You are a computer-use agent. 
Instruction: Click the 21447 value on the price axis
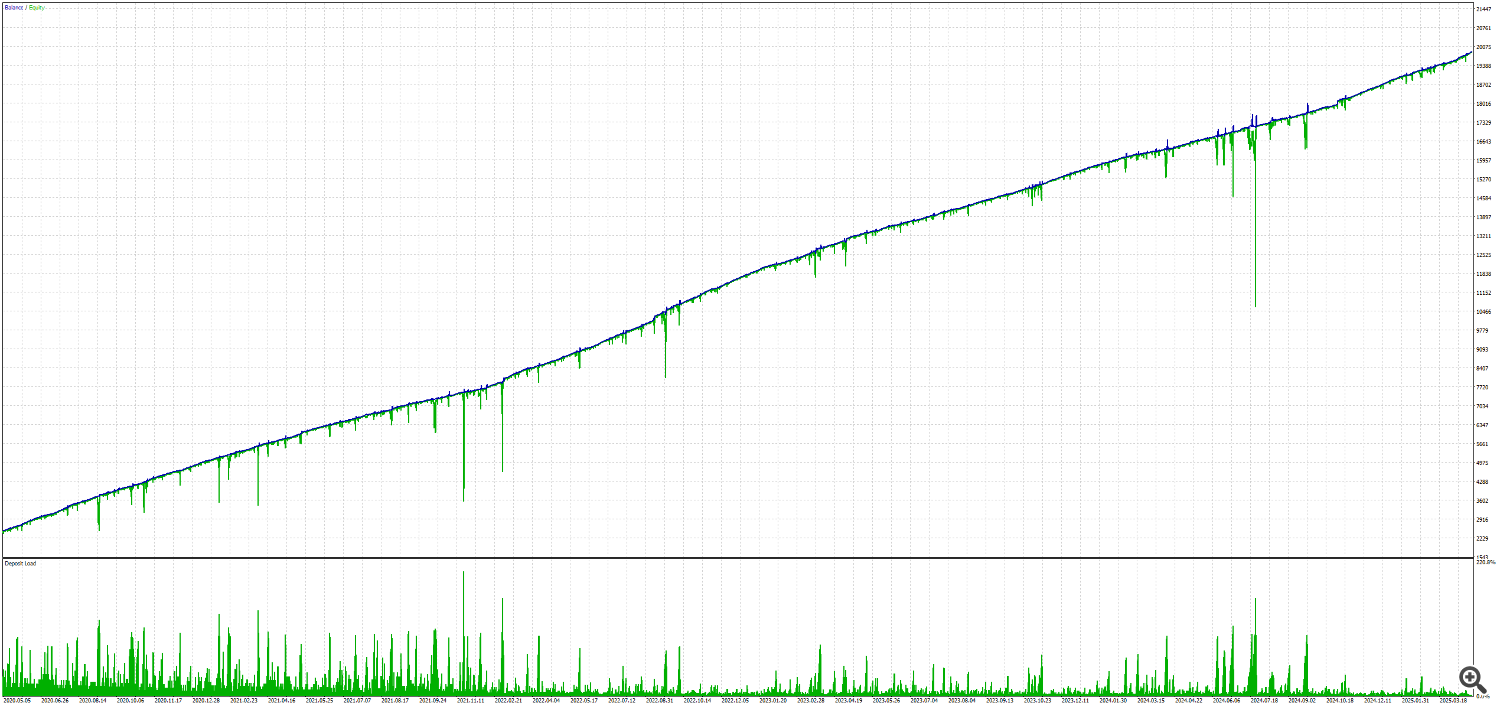point(1484,9)
